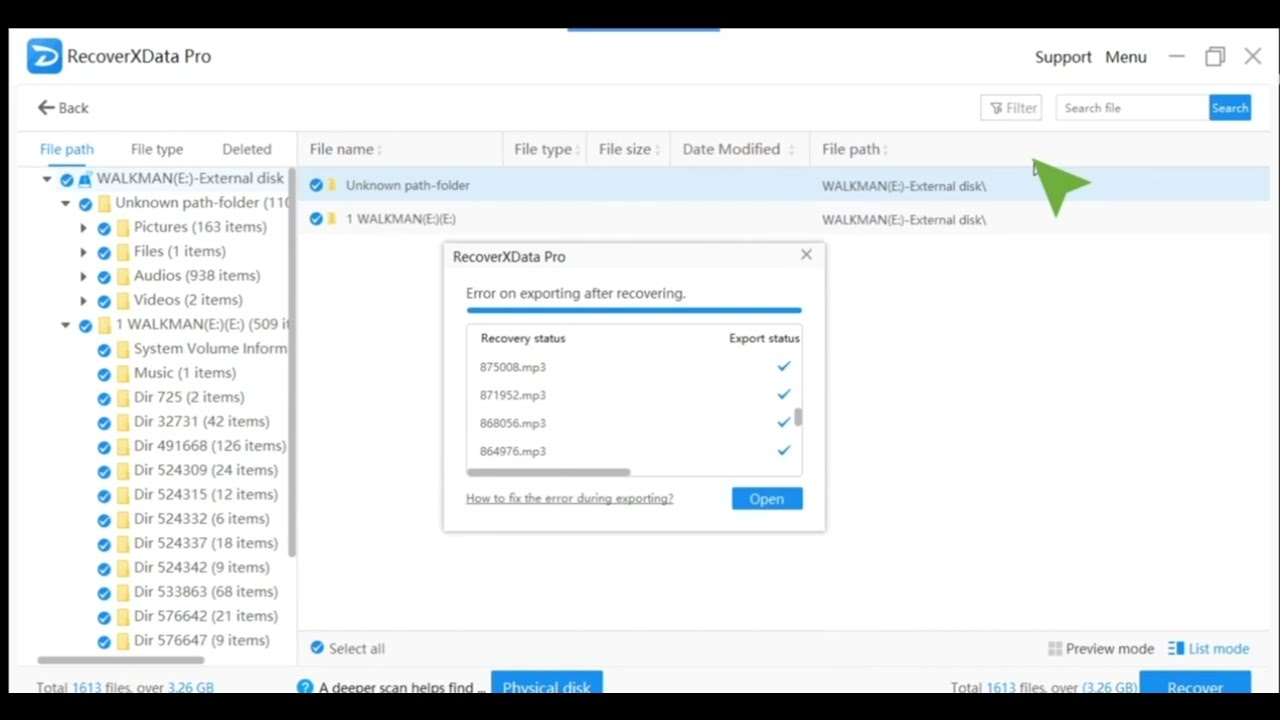Click the List mode icon

(x=1176, y=649)
